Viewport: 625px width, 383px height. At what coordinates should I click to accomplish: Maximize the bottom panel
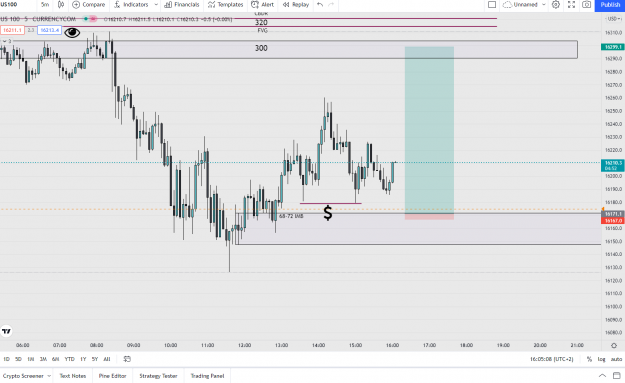(x=616, y=376)
